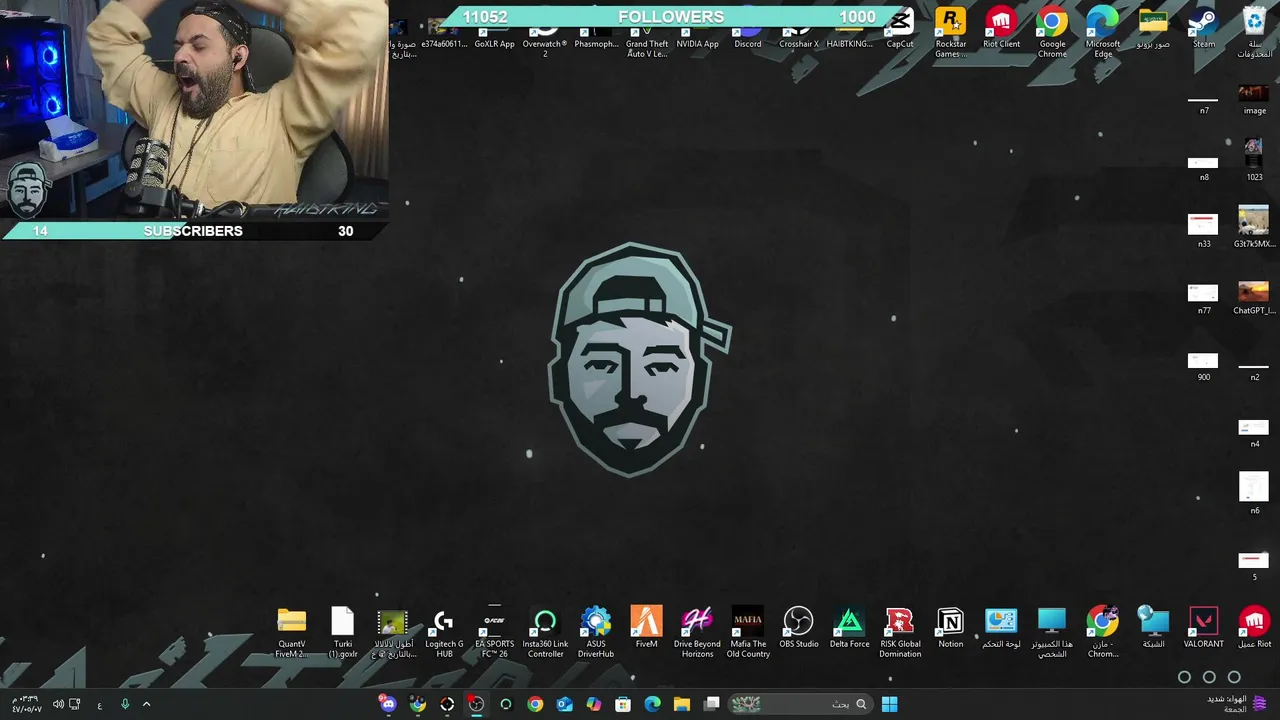Open the هذا الكمبيوتر الشخصي icon
The image size is (1280, 720).
(x=1052, y=632)
